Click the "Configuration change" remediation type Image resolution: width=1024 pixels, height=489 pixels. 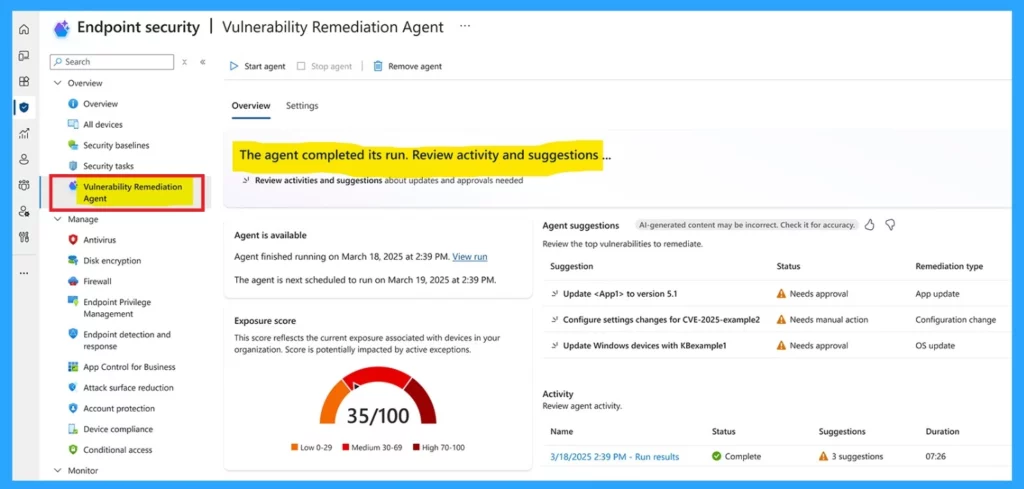pos(955,320)
